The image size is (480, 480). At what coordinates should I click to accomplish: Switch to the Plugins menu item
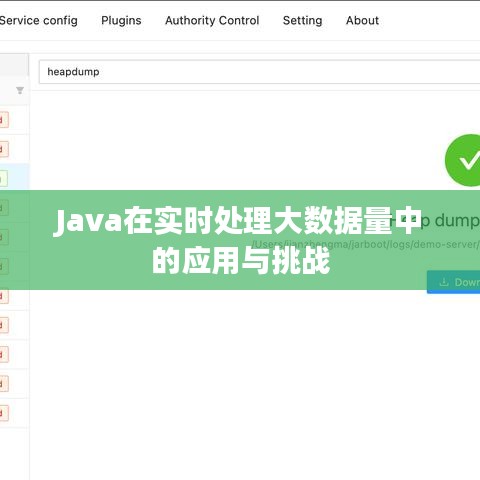point(121,21)
